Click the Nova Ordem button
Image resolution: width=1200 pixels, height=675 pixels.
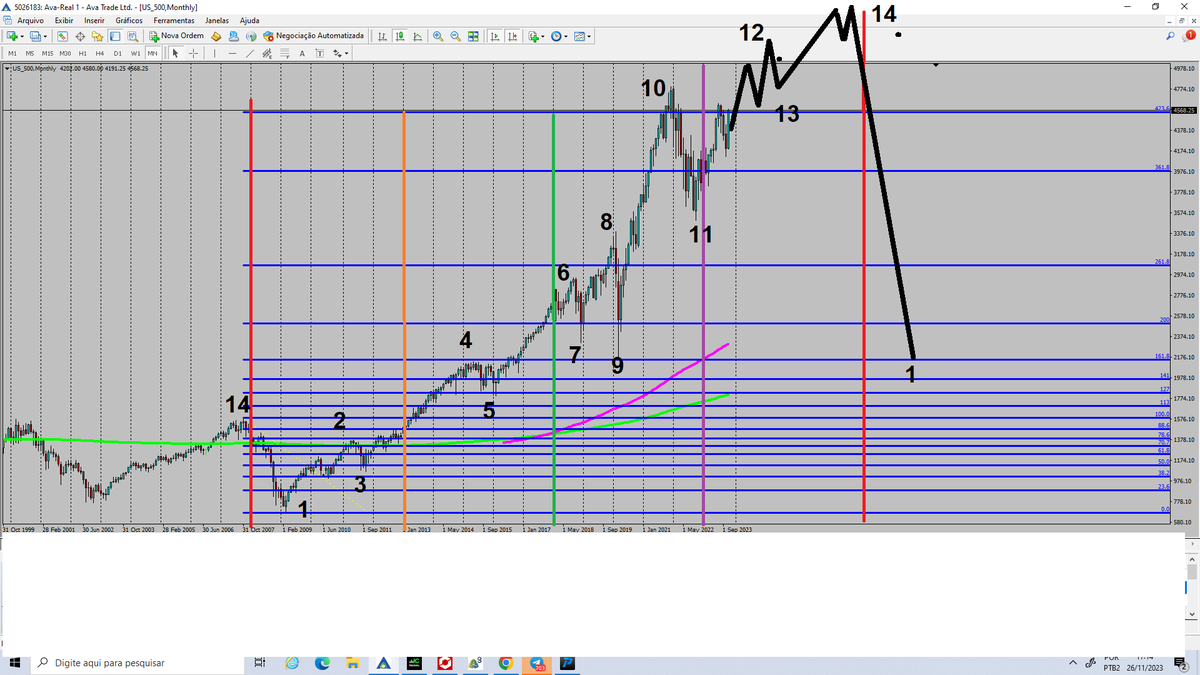(176, 36)
